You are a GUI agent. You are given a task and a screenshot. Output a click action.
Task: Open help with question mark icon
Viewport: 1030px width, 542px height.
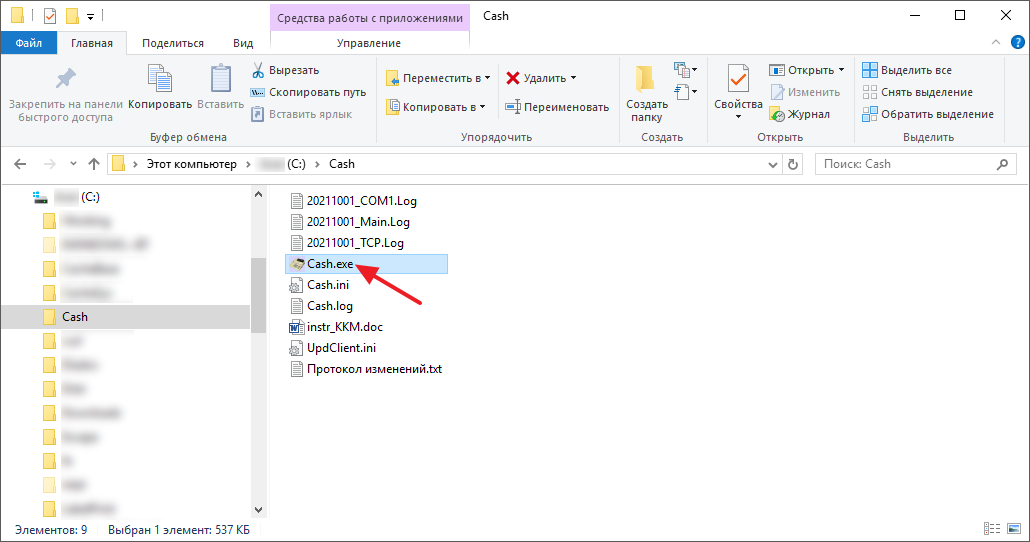tap(1018, 43)
